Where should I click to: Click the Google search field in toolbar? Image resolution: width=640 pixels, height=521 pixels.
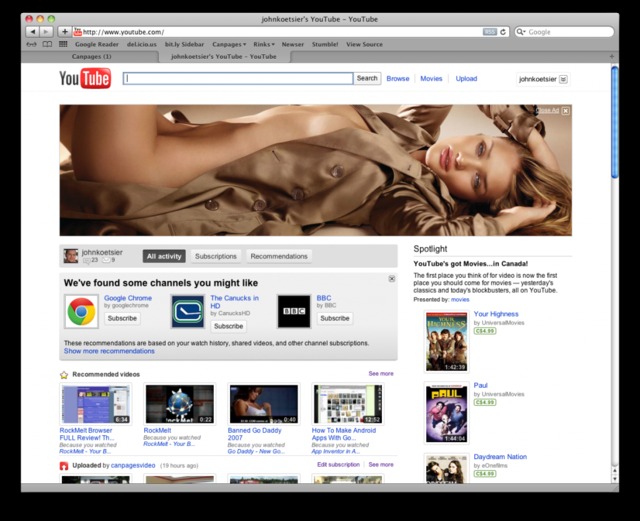click(x=564, y=32)
